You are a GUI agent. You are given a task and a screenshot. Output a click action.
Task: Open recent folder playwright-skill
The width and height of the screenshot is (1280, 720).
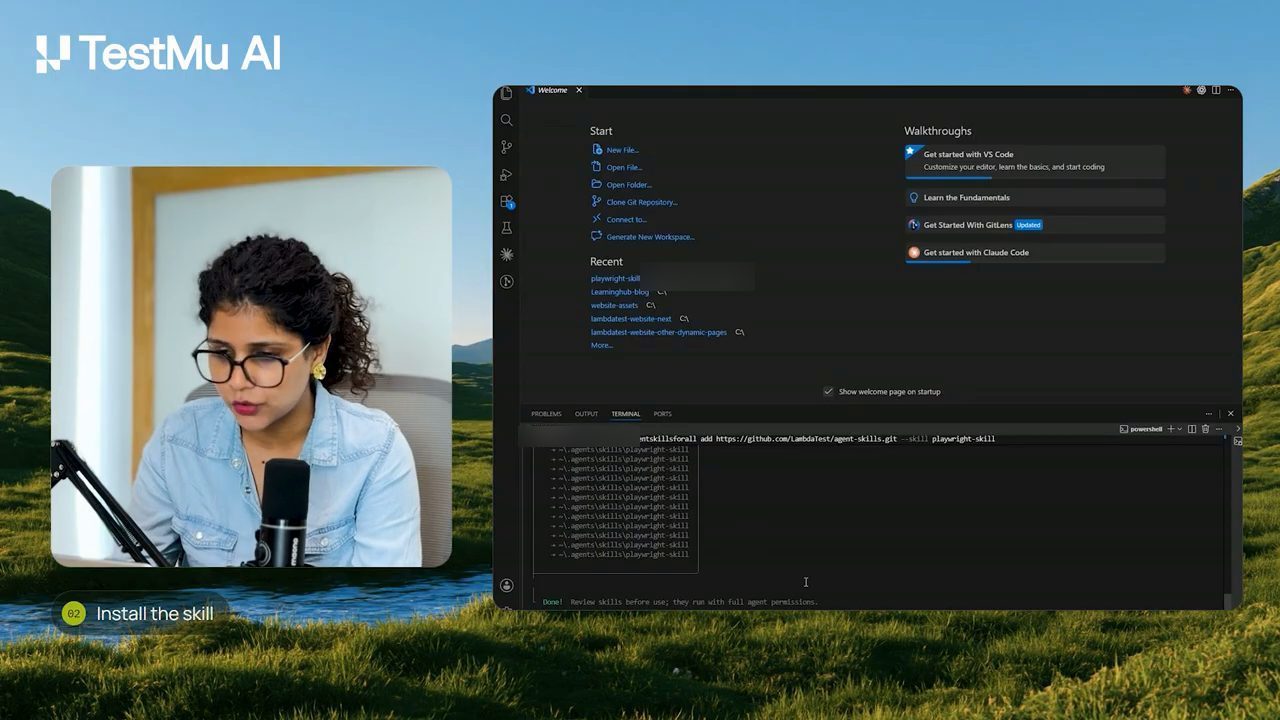pos(615,279)
